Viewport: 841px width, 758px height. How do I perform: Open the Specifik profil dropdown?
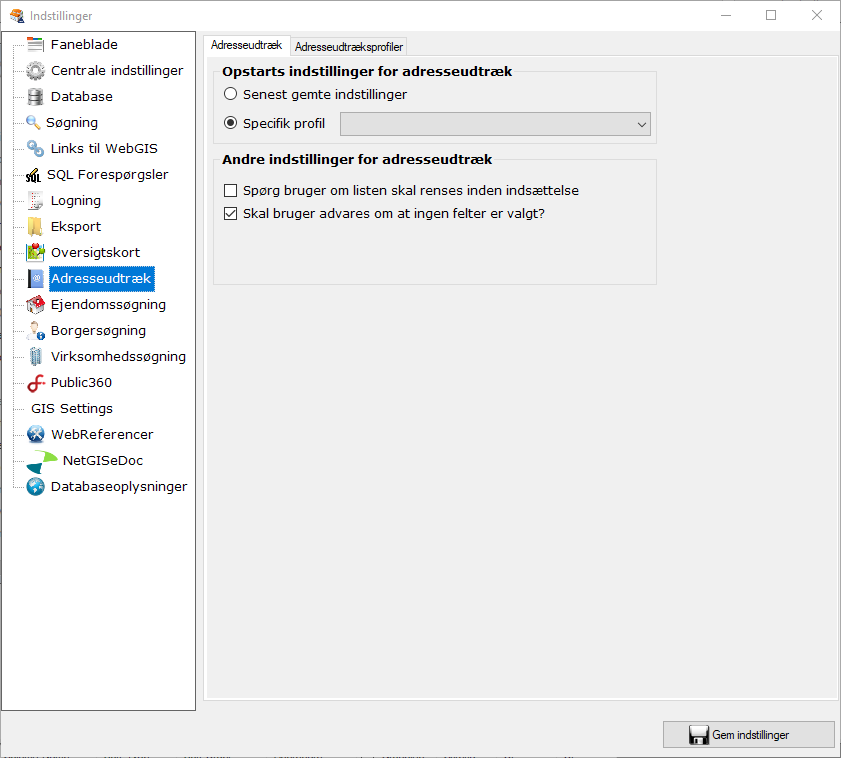(640, 124)
